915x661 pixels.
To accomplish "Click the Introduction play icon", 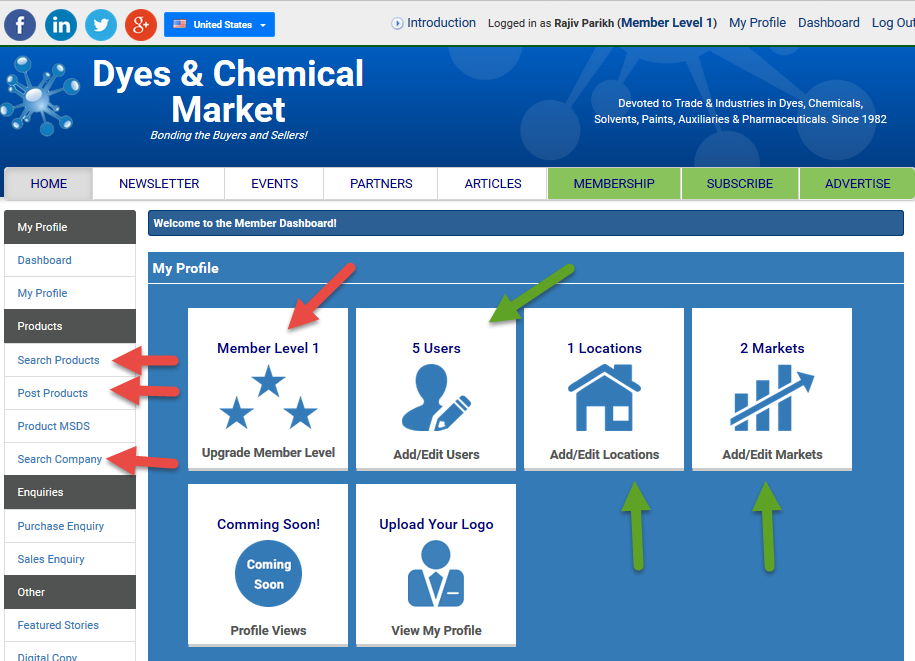I will click(397, 23).
